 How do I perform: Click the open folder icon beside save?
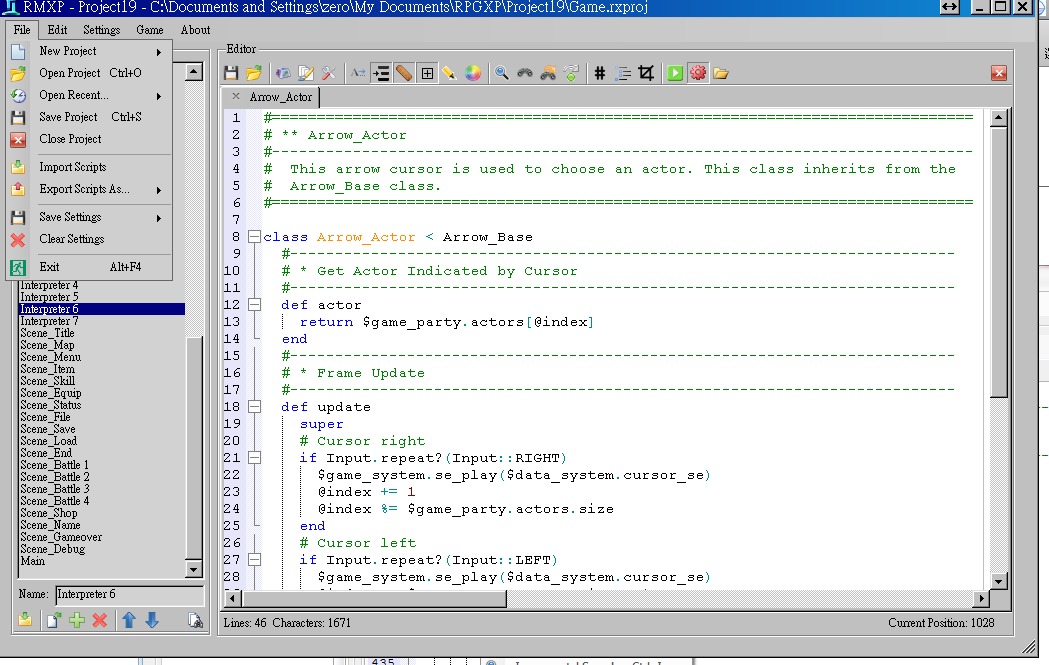pos(254,73)
